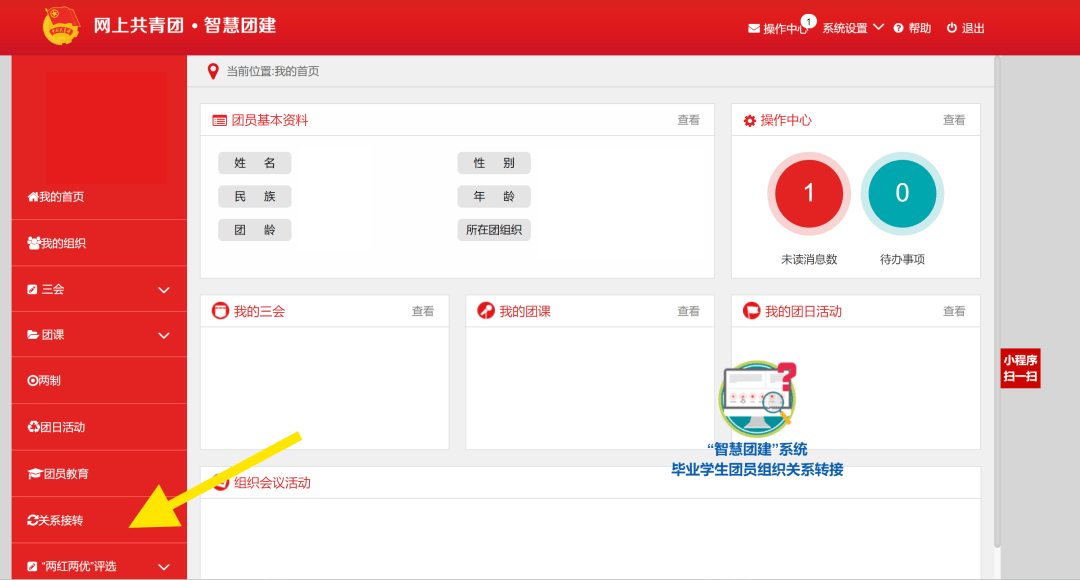Click the location pin in the breadcrumb bar
Image resolution: width=1080 pixels, height=580 pixels.
click(211, 71)
